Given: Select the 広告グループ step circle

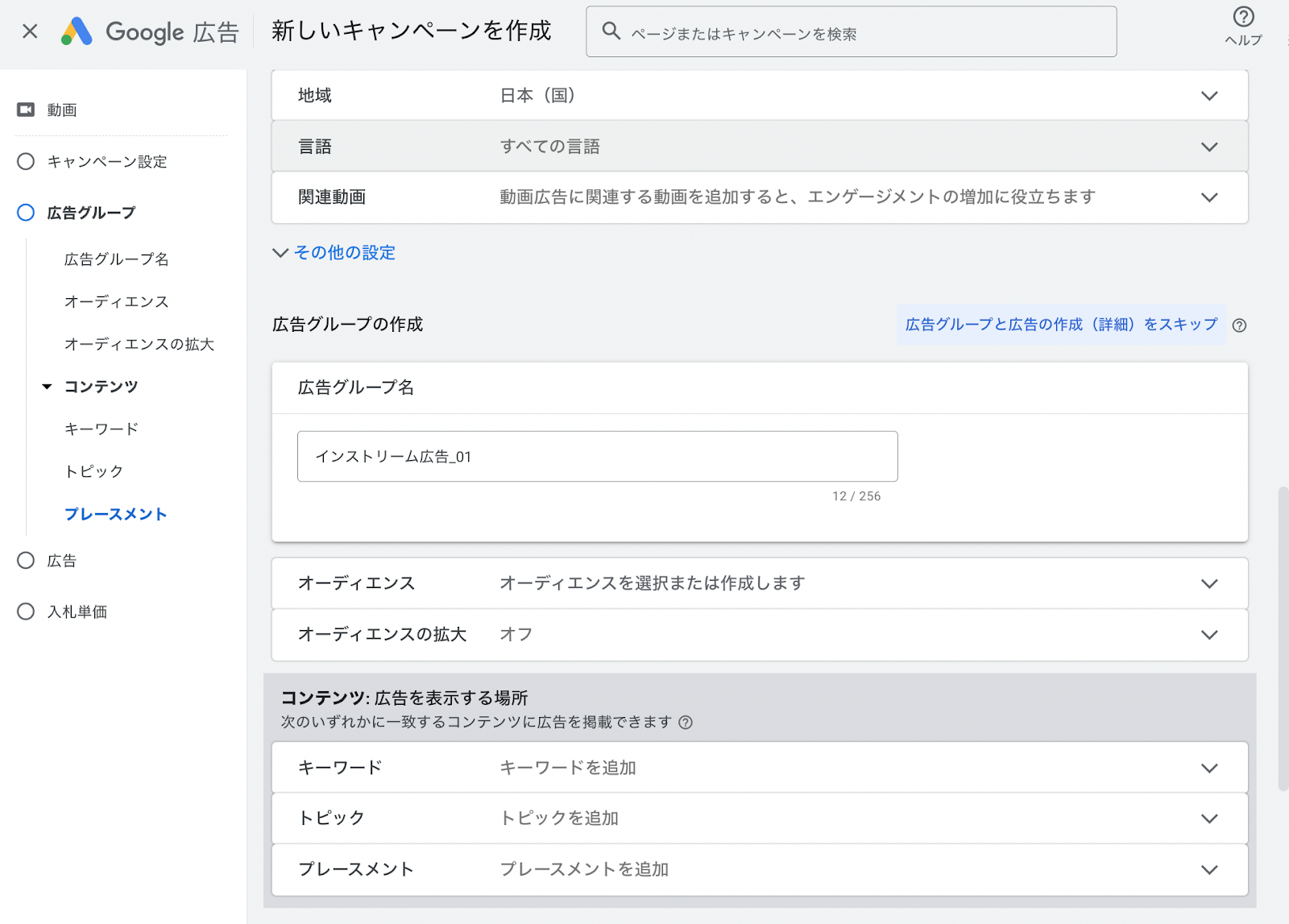Looking at the screenshot, I should point(26,213).
